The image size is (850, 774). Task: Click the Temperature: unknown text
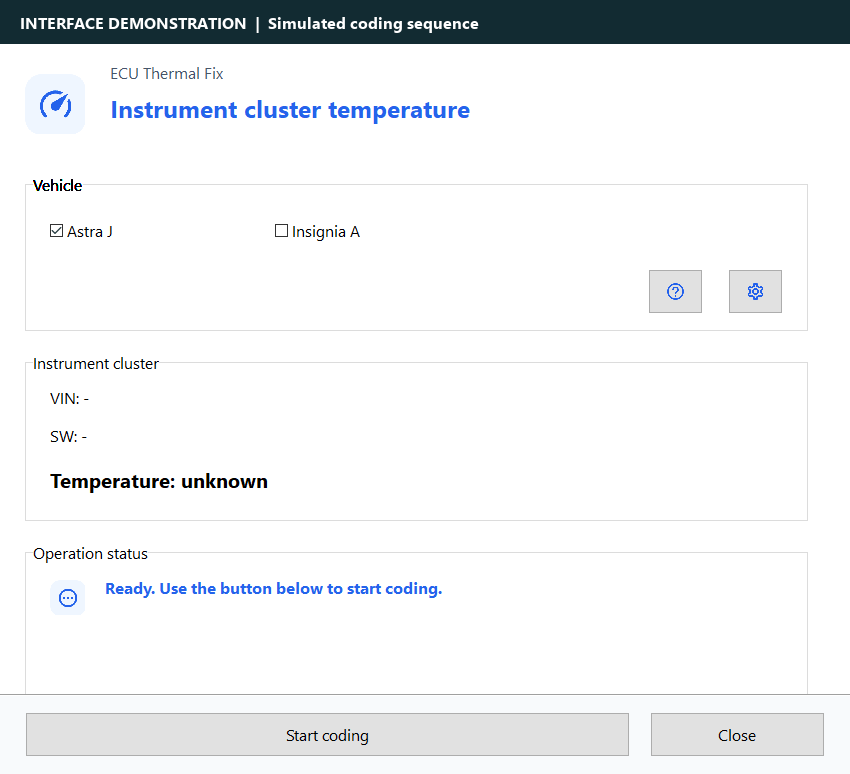pyautogui.click(x=159, y=481)
